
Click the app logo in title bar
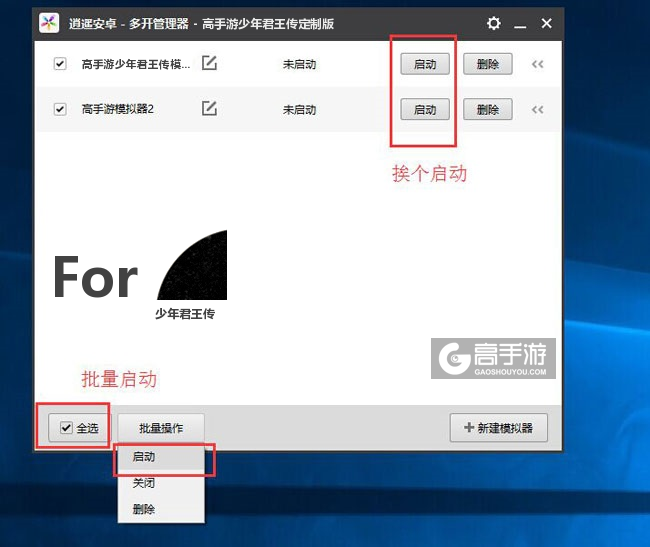coord(49,23)
